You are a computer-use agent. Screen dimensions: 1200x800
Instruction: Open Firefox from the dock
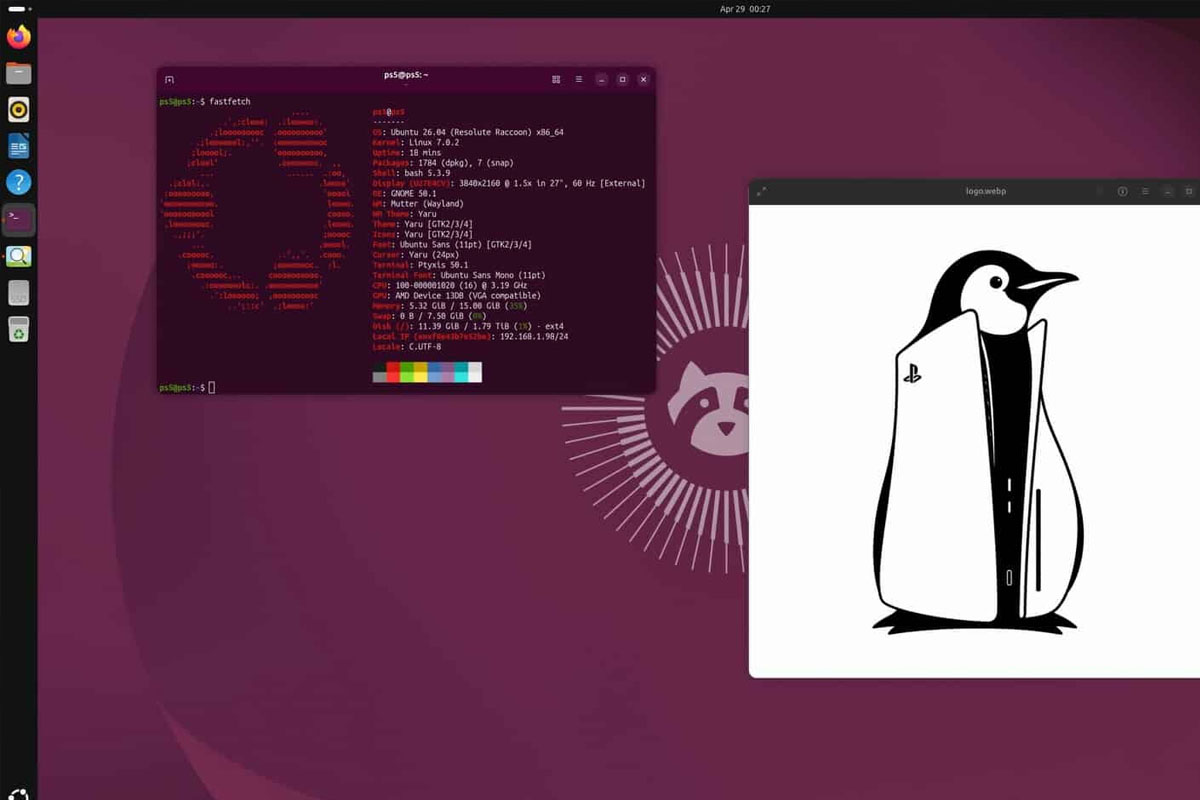[18, 38]
